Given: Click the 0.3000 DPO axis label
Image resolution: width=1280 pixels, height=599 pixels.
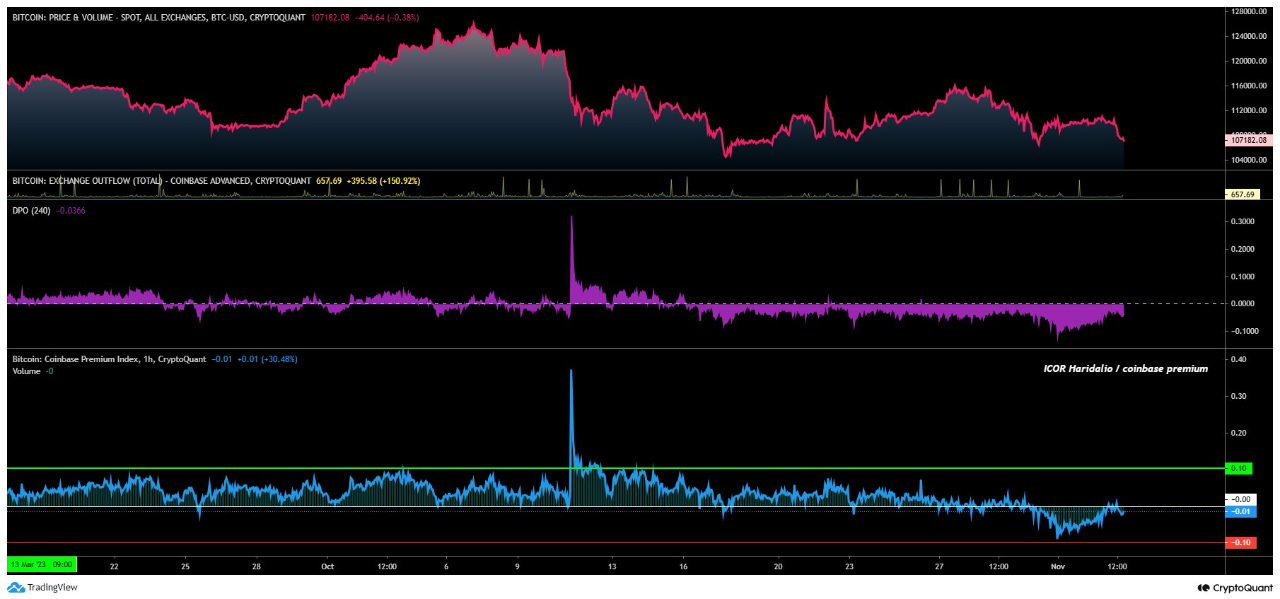Looking at the screenshot, I should (1242, 221).
